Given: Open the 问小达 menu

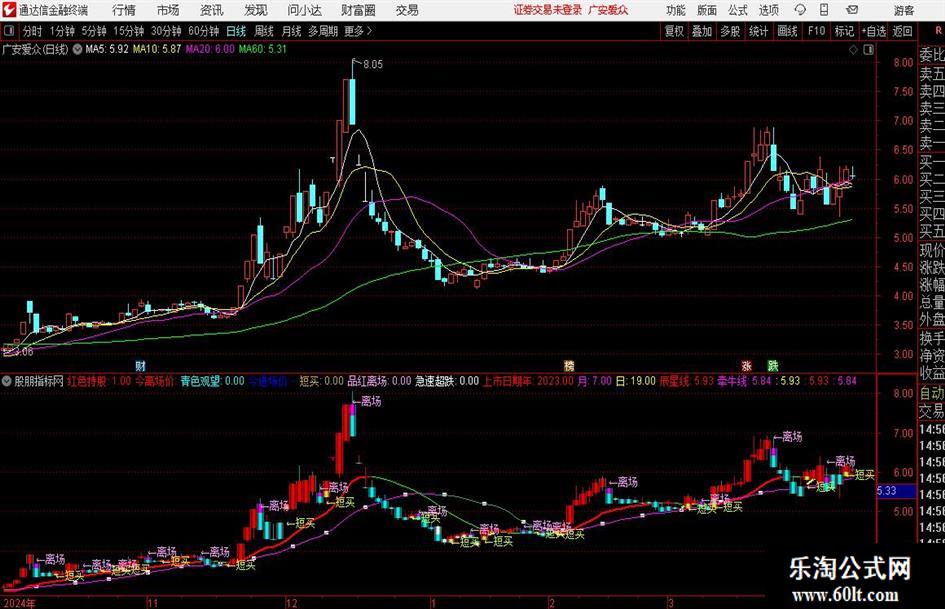Looking at the screenshot, I should click(x=304, y=10).
